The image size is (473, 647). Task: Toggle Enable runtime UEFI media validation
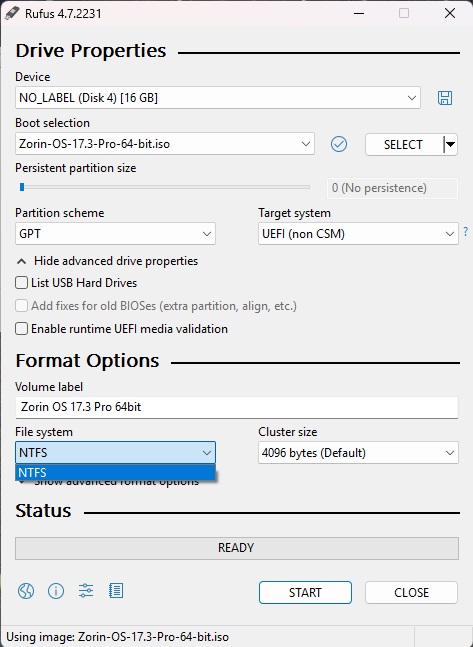click(x=21, y=329)
